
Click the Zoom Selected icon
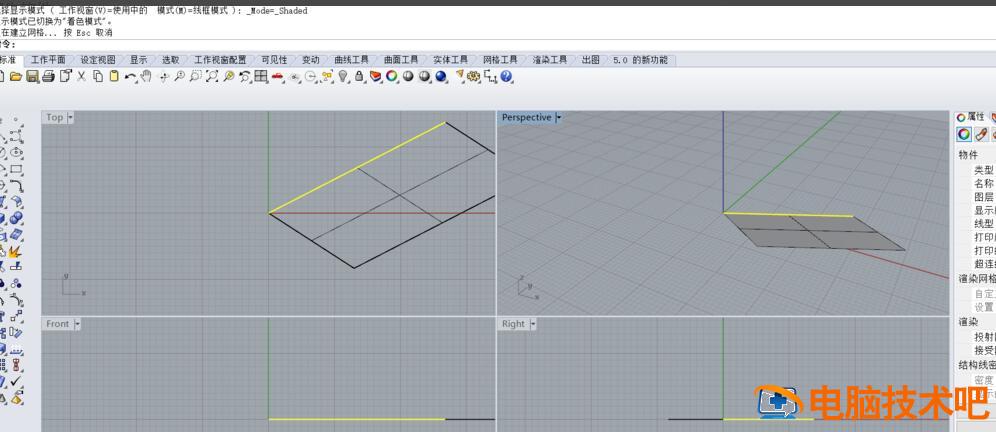pyautogui.click(x=229, y=76)
